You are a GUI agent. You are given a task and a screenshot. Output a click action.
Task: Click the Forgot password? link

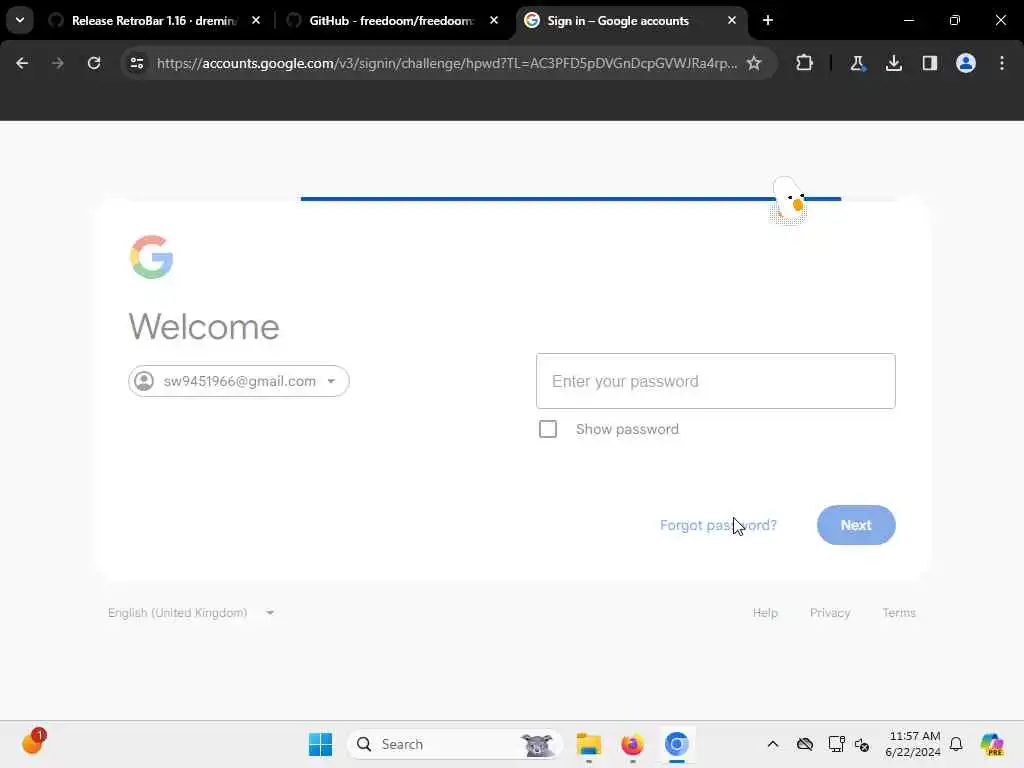(x=718, y=525)
